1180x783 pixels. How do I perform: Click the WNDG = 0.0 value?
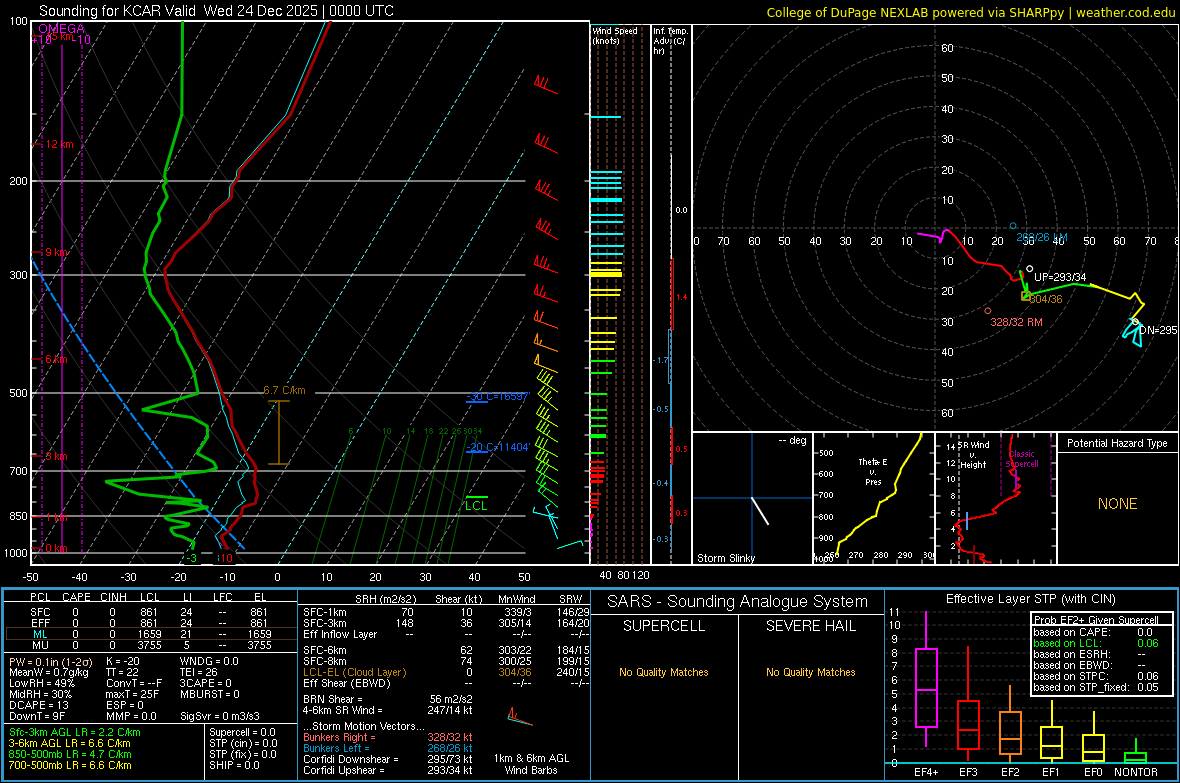point(208,661)
